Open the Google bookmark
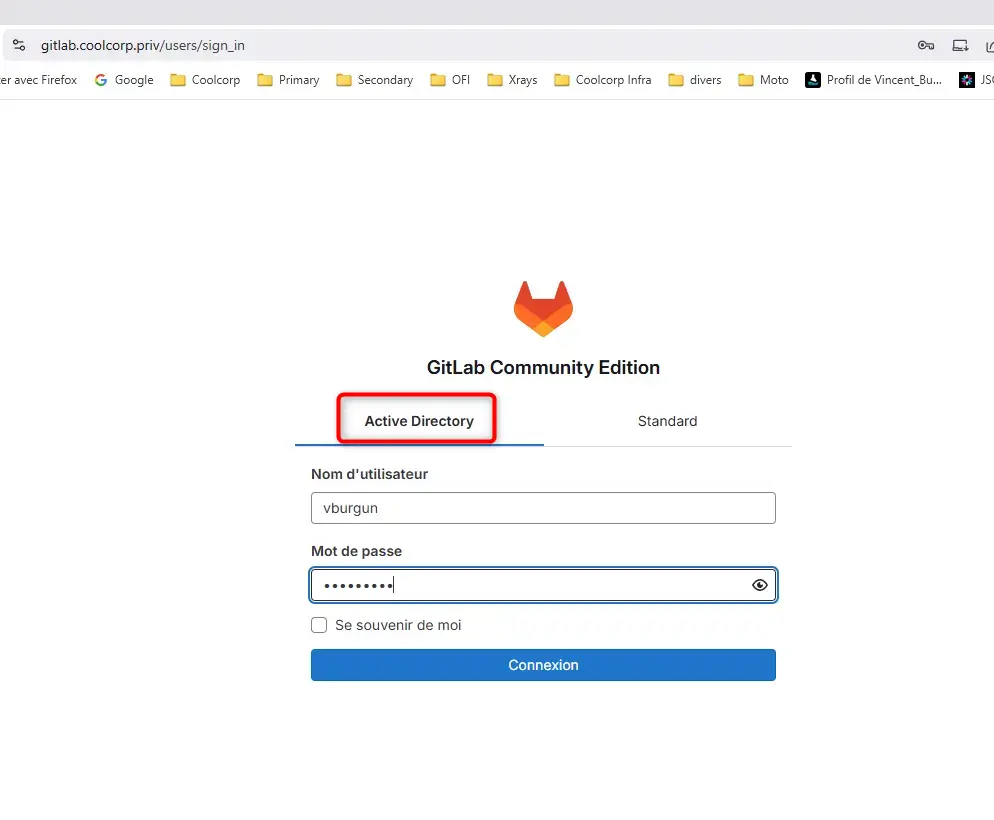994x820 pixels. 124,80
